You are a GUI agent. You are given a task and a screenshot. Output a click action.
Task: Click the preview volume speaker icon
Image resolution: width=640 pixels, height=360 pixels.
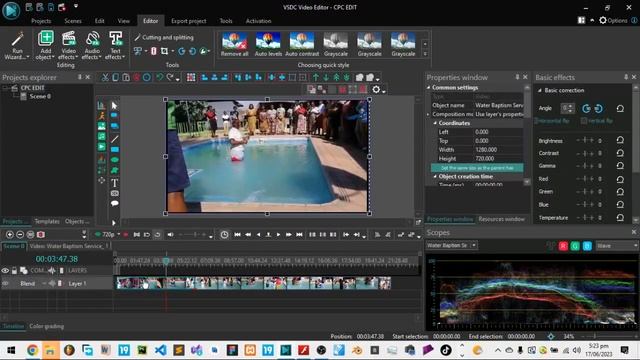pyautogui.click(x=170, y=235)
